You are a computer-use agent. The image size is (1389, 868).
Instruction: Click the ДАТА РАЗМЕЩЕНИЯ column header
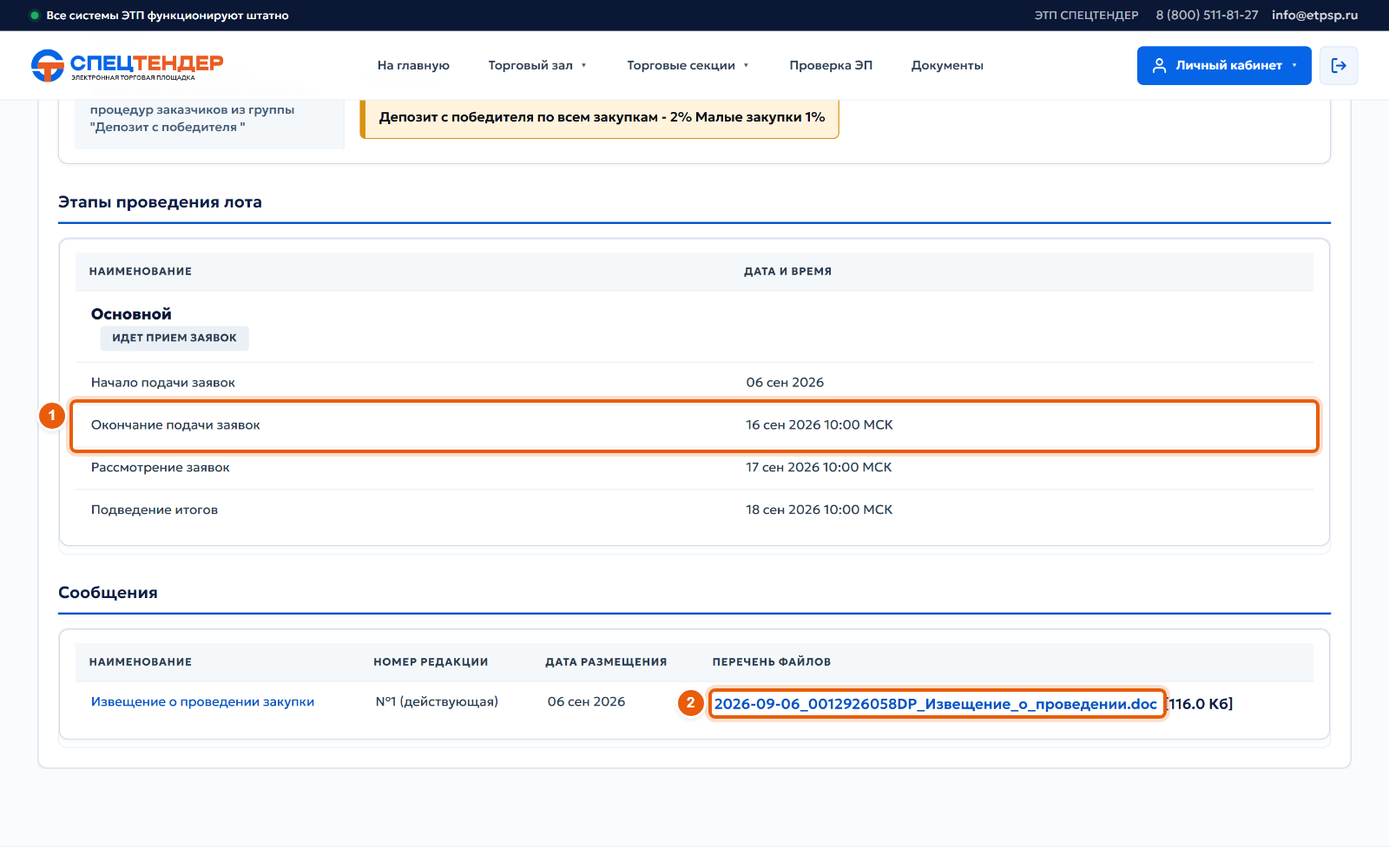606,662
